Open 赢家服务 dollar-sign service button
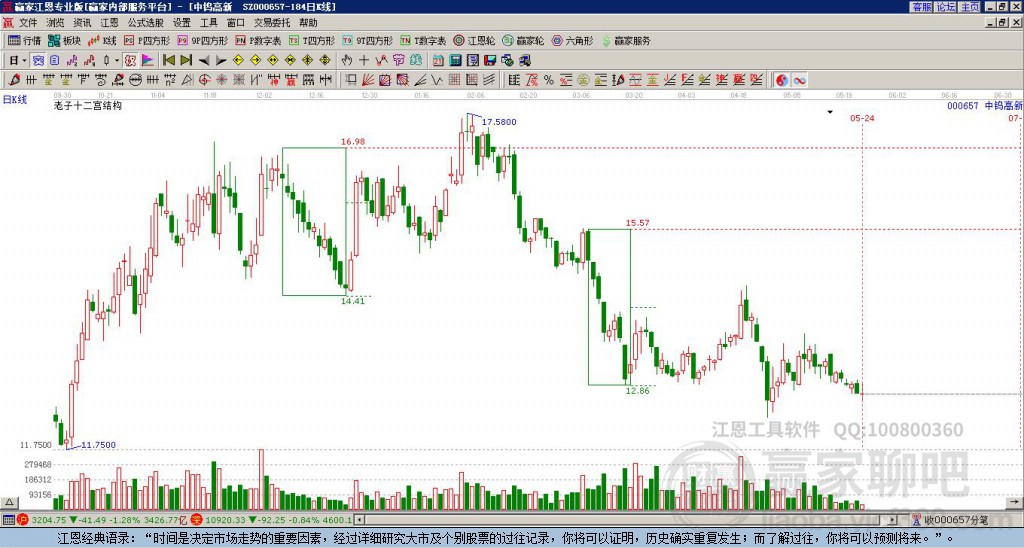 626,40
